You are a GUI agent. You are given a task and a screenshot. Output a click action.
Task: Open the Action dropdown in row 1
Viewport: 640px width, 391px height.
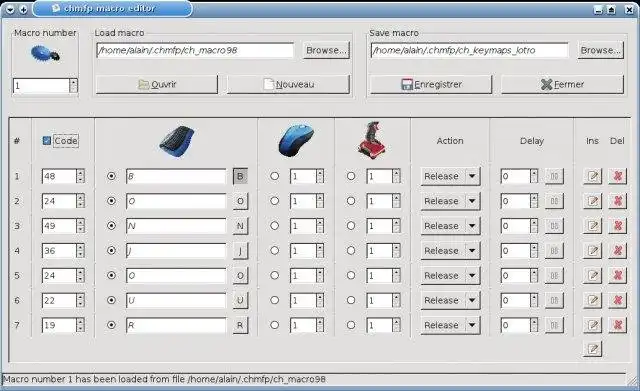pyautogui.click(x=450, y=176)
